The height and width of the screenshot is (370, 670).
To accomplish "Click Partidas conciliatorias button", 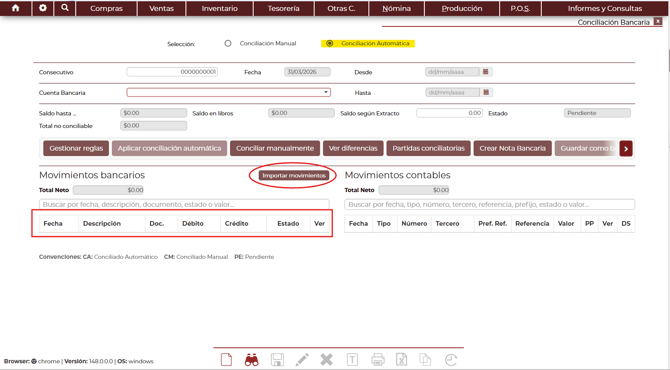I will pyautogui.click(x=429, y=148).
